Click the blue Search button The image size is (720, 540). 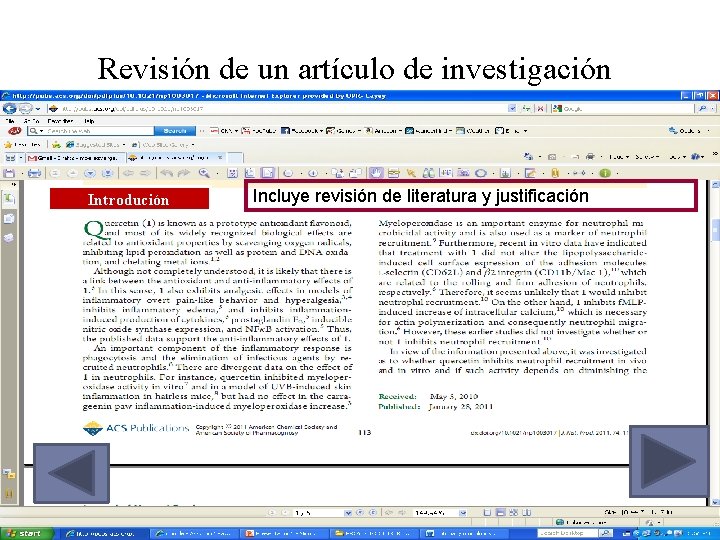[175, 131]
